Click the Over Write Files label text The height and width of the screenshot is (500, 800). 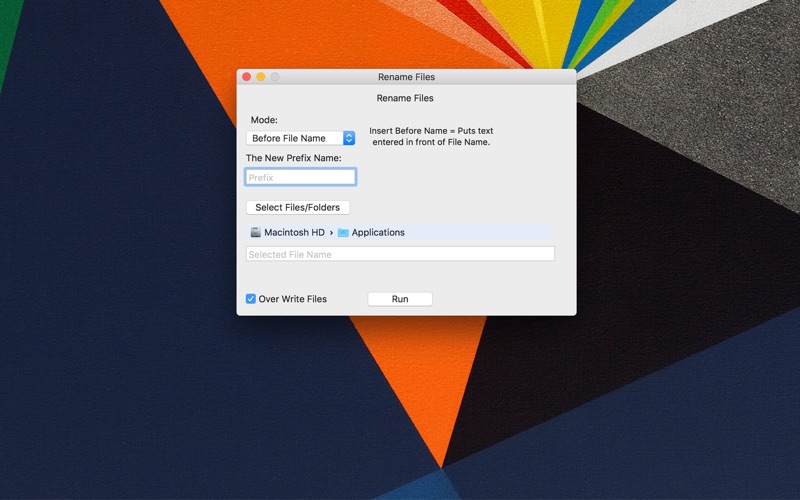(x=292, y=299)
